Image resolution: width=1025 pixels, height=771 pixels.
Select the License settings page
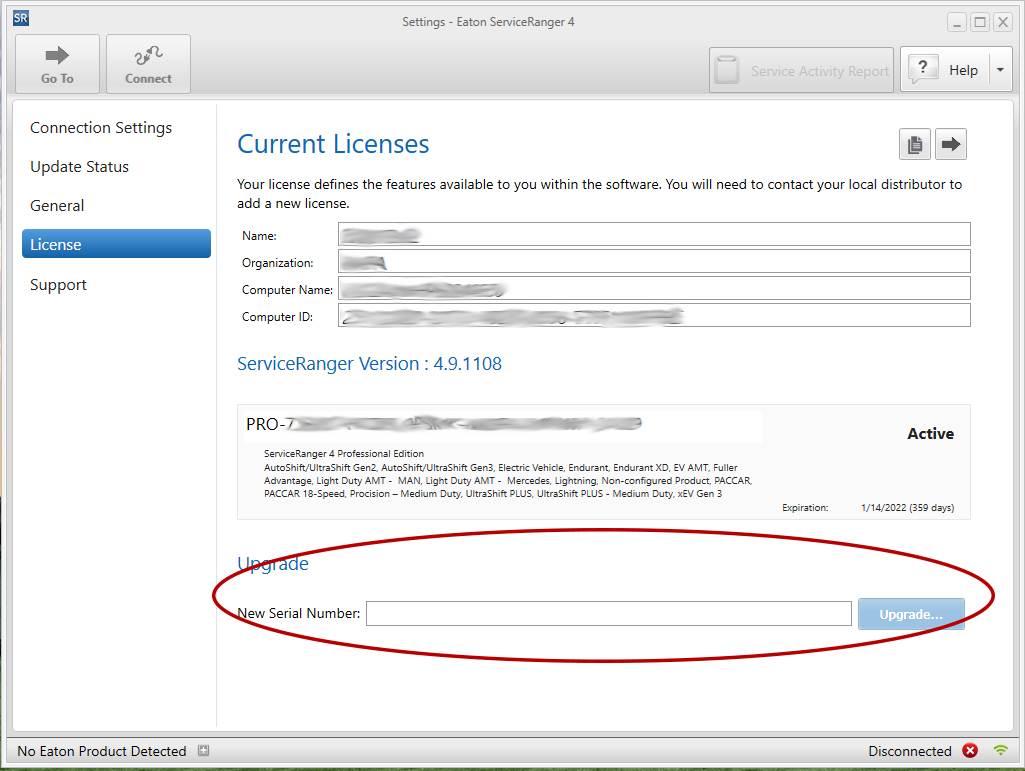point(116,244)
